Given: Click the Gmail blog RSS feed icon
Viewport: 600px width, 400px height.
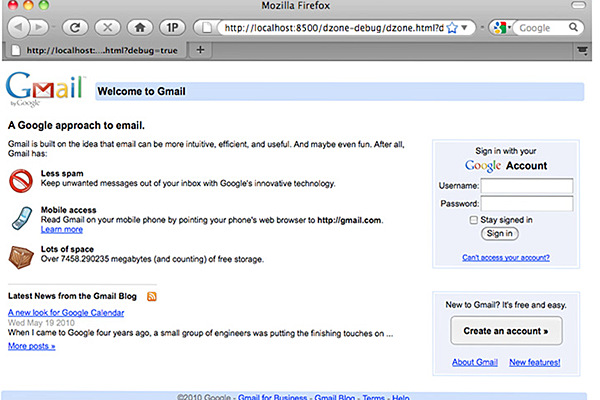Looking at the screenshot, I should pyautogui.click(x=152, y=296).
